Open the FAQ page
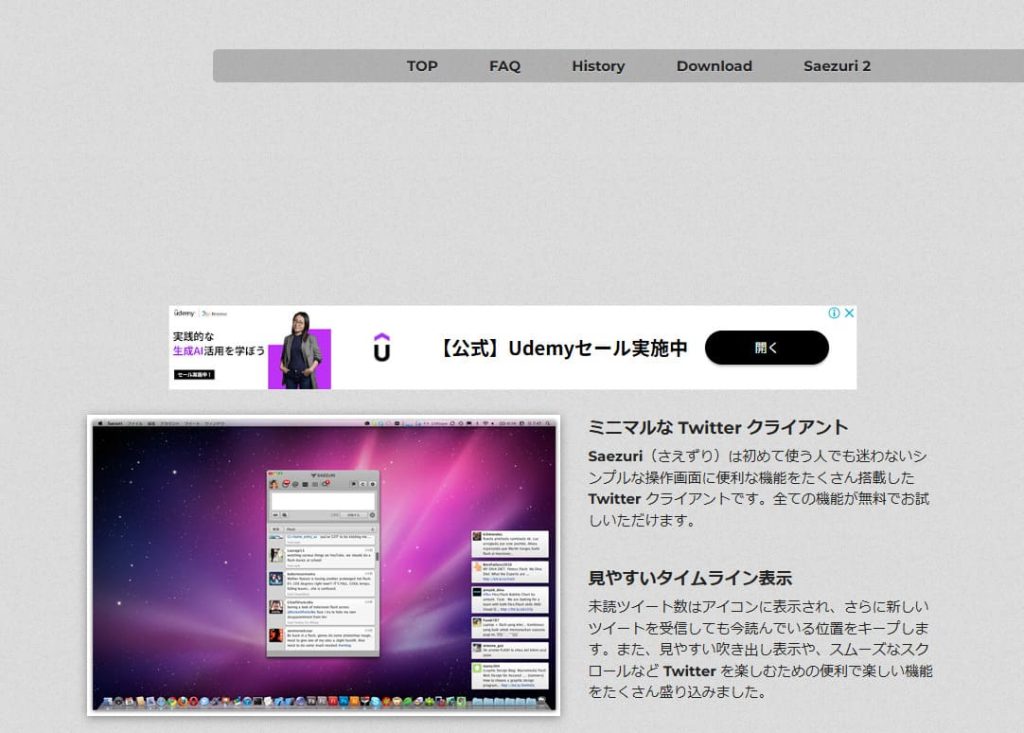The height and width of the screenshot is (733, 1024). (505, 66)
